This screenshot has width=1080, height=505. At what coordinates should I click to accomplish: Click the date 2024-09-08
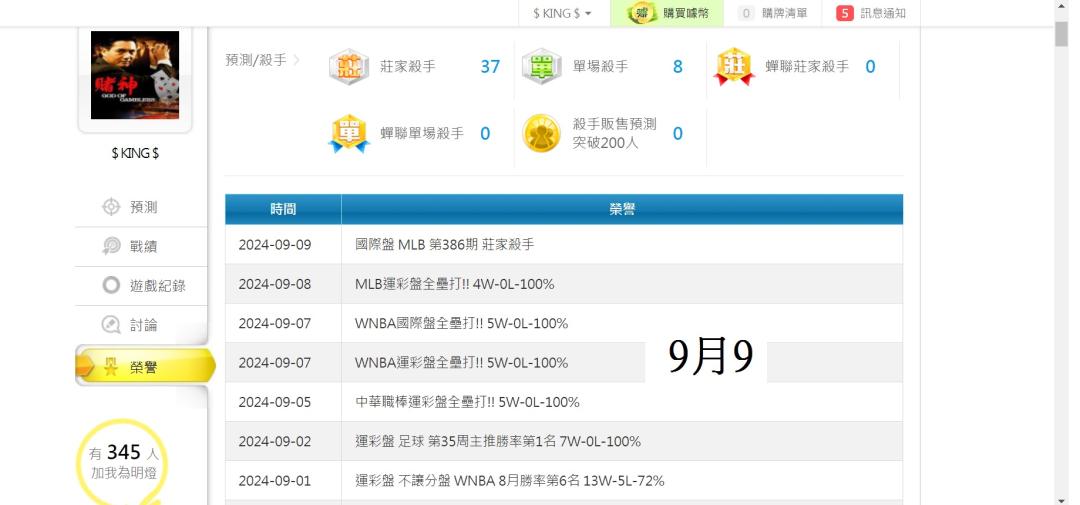pyautogui.click(x=275, y=284)
